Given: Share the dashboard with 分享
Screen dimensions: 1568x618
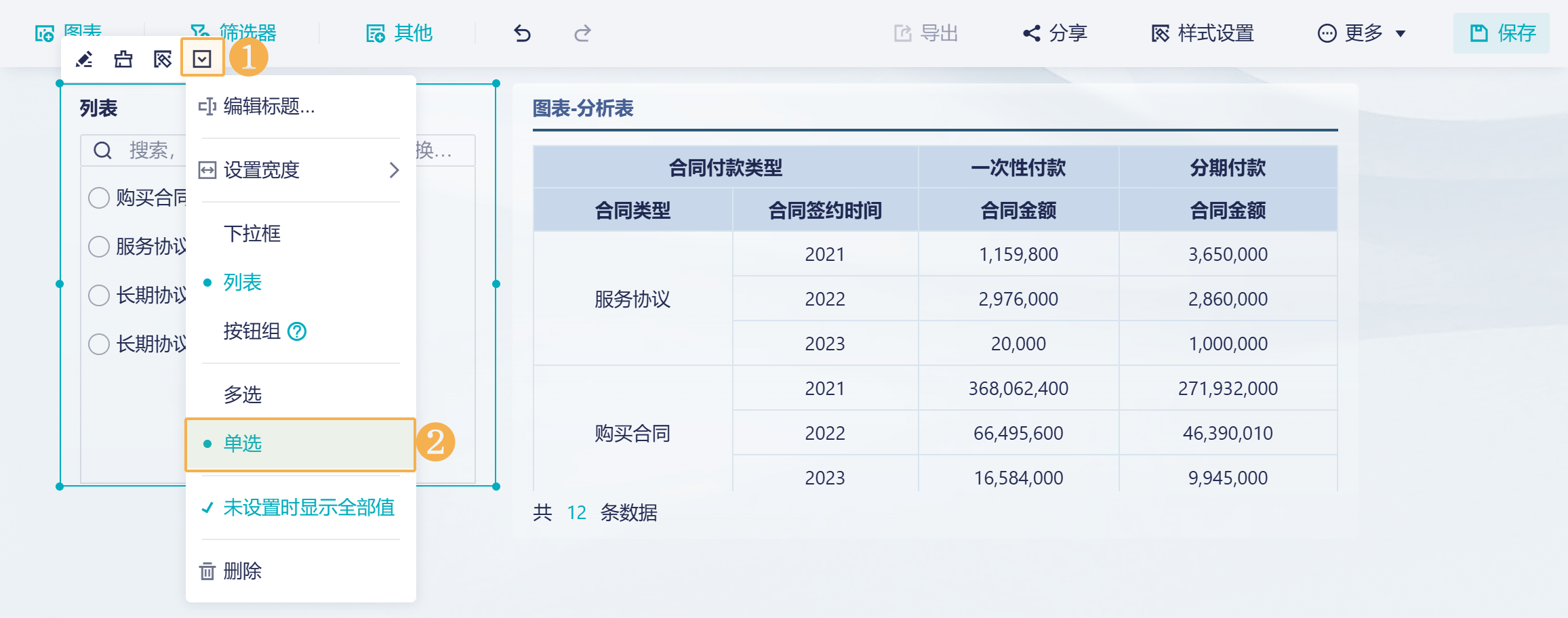Looking at the screenshot, I should tap(1055, 33).
